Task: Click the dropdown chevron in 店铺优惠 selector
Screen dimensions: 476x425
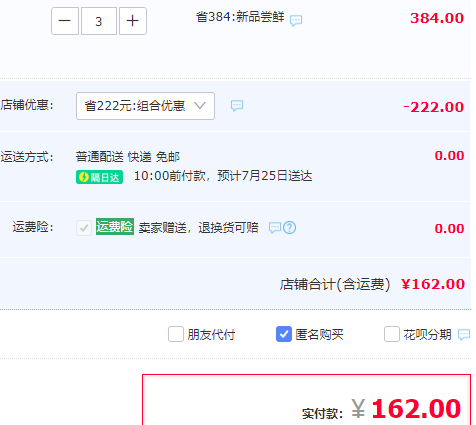Action: pyautogui.click(x=200, y=106)
